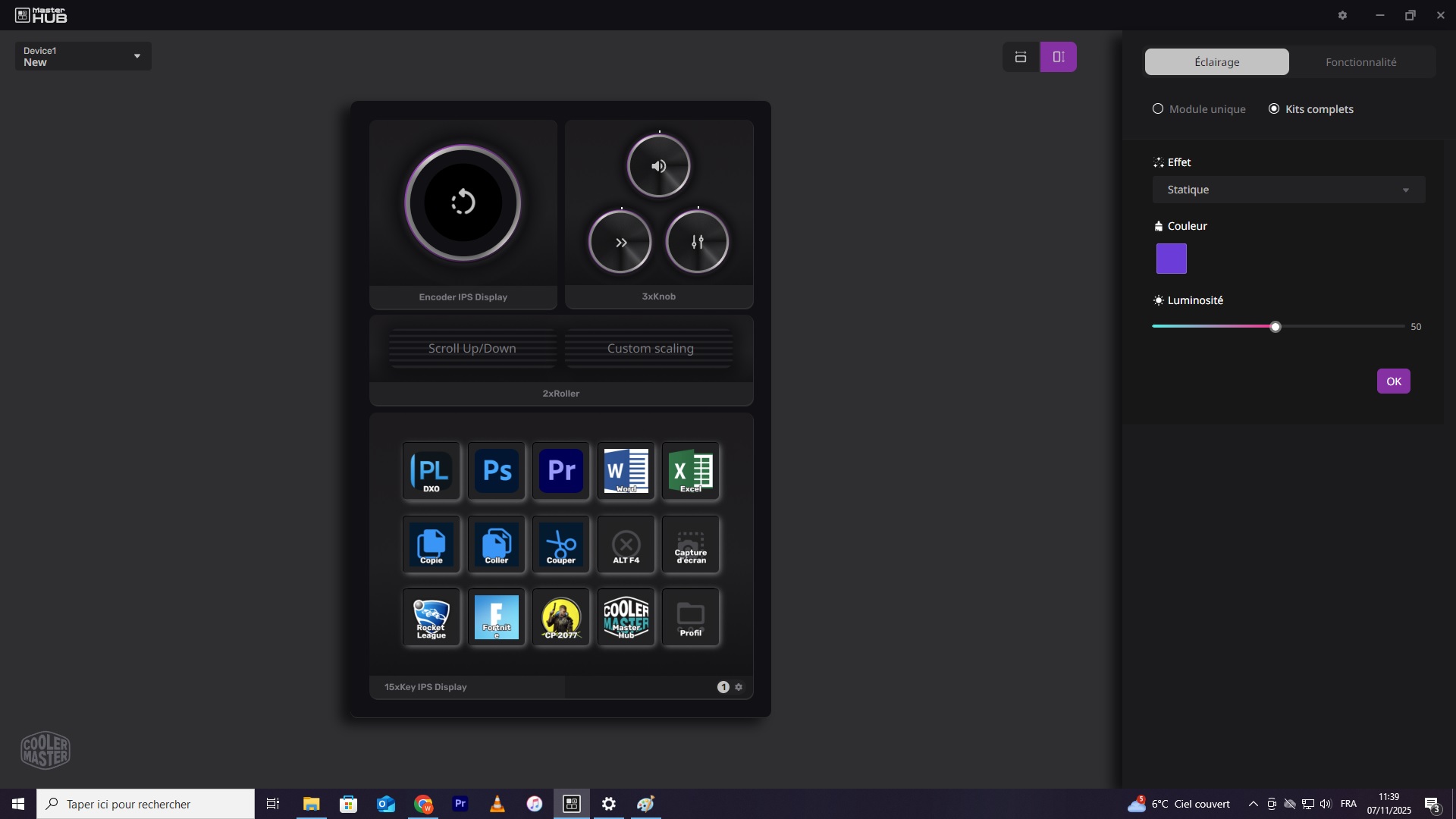Select the Premiere Pro key

pos(561,471)
